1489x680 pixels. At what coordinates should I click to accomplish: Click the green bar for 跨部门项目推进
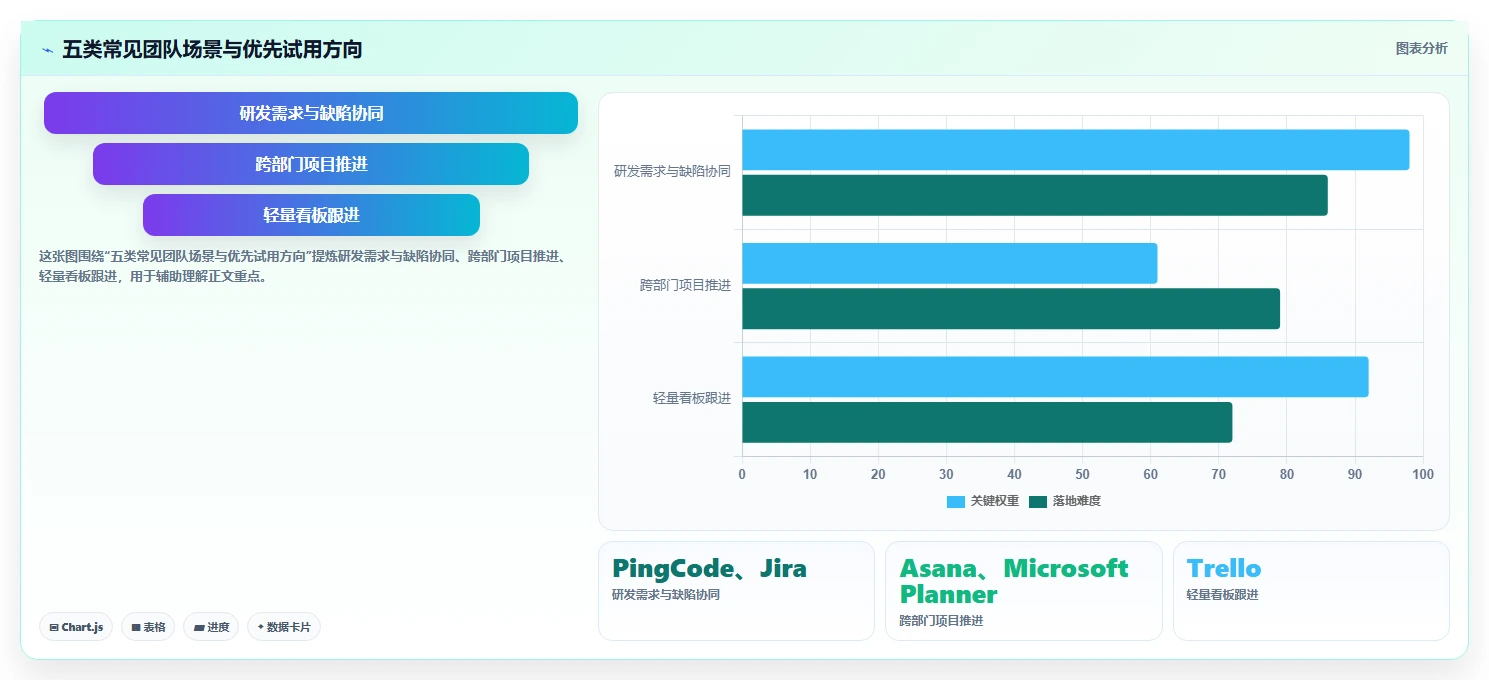[1011, 309]
